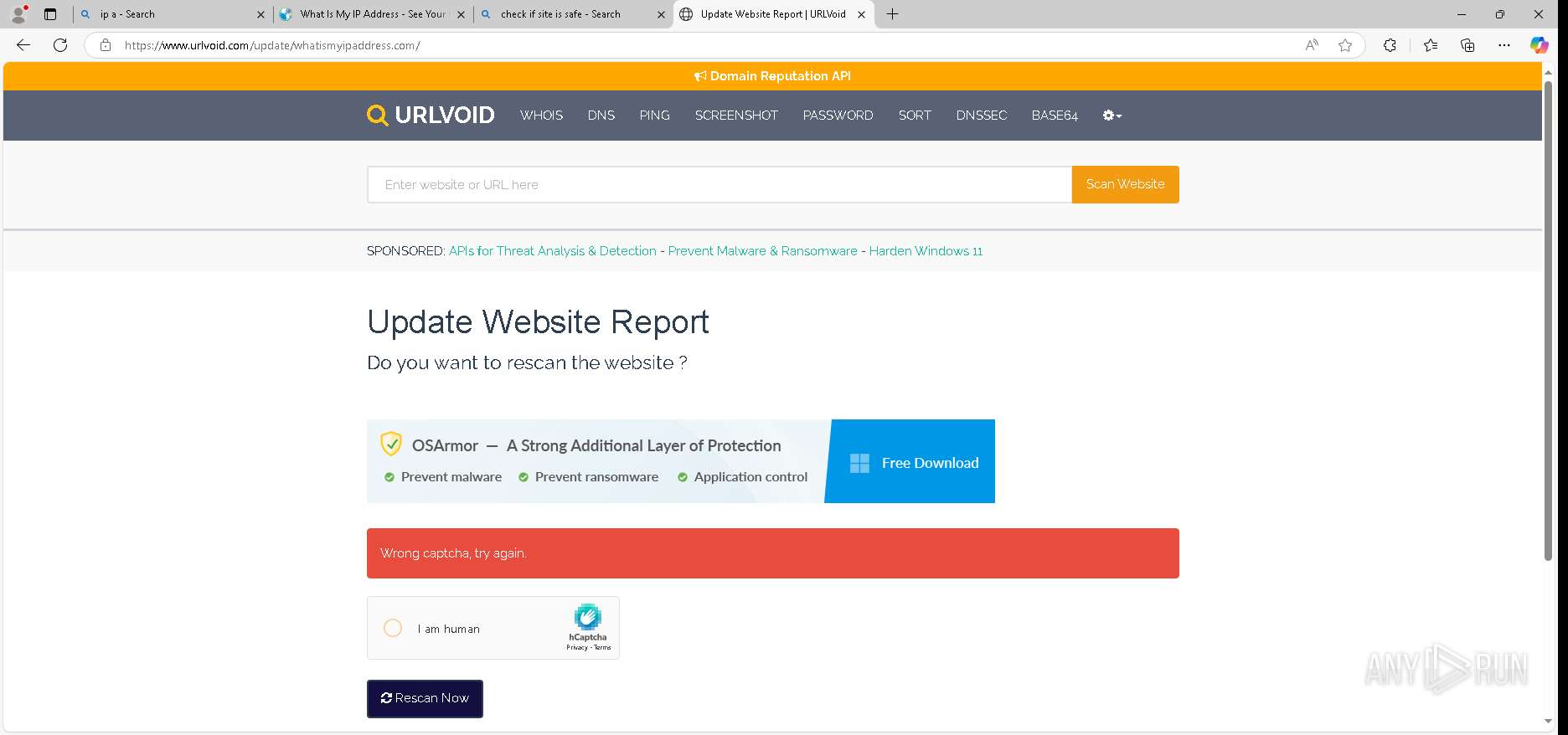Open 'Prevent Malware & Ransomware' link
The width and height of the screenshot is (1568, 735).
tap(762, 251)
